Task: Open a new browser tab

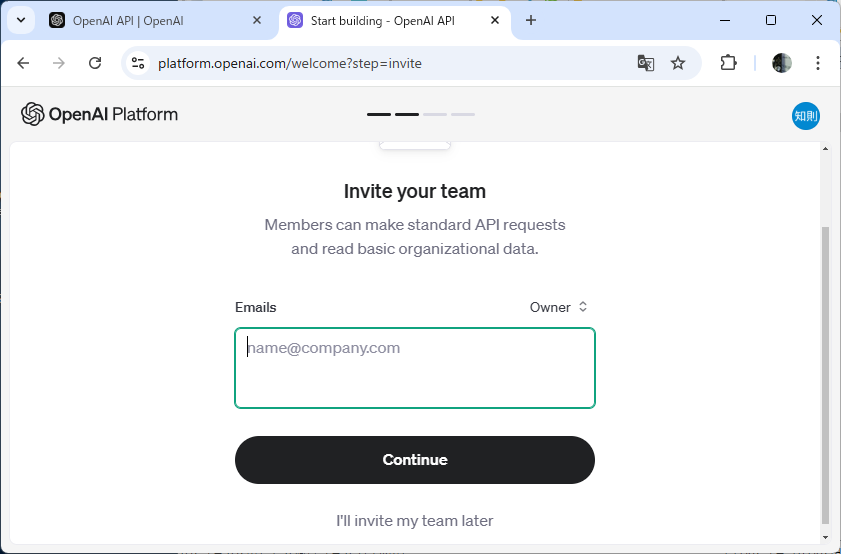Action: (530, 20)
